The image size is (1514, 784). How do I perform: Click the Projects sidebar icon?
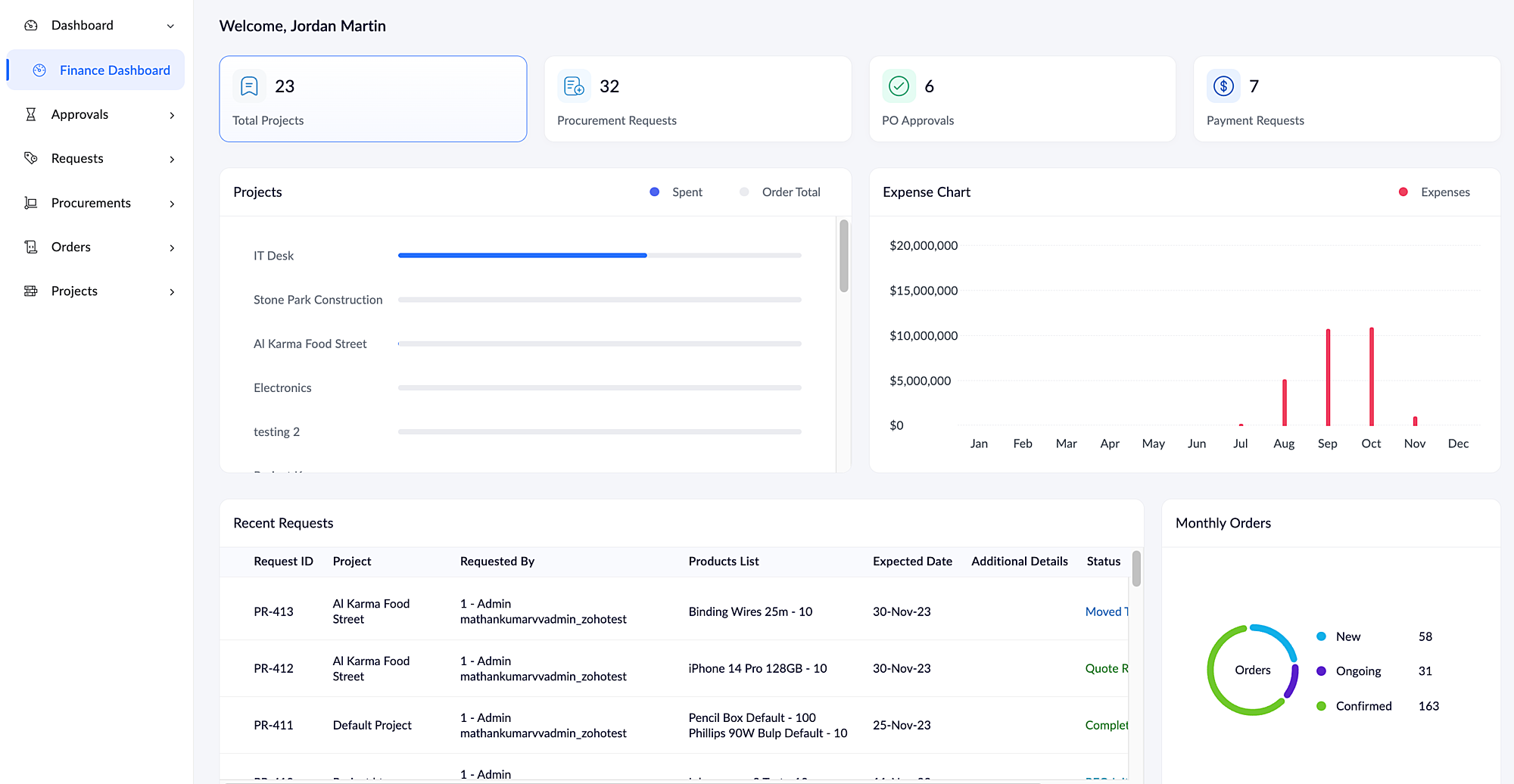pyautogui.click(x=31, y=291)
